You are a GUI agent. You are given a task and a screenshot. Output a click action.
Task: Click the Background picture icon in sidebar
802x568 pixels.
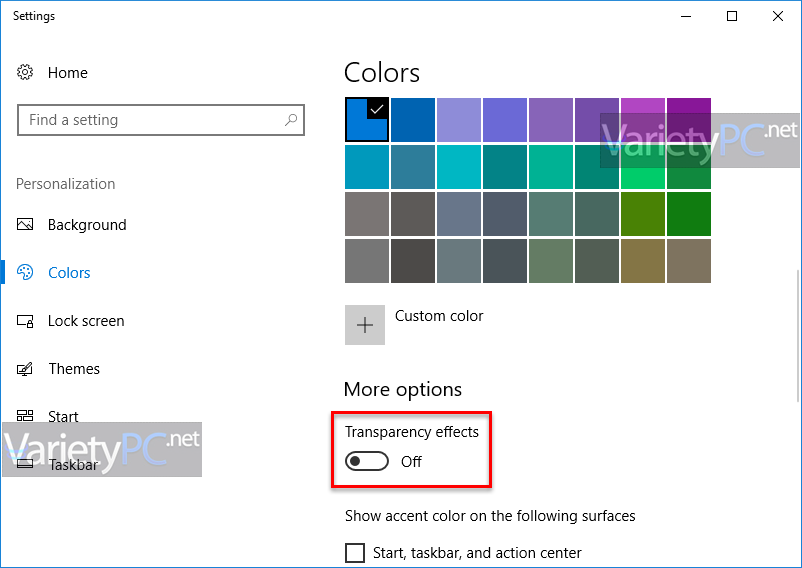(25, 224)
